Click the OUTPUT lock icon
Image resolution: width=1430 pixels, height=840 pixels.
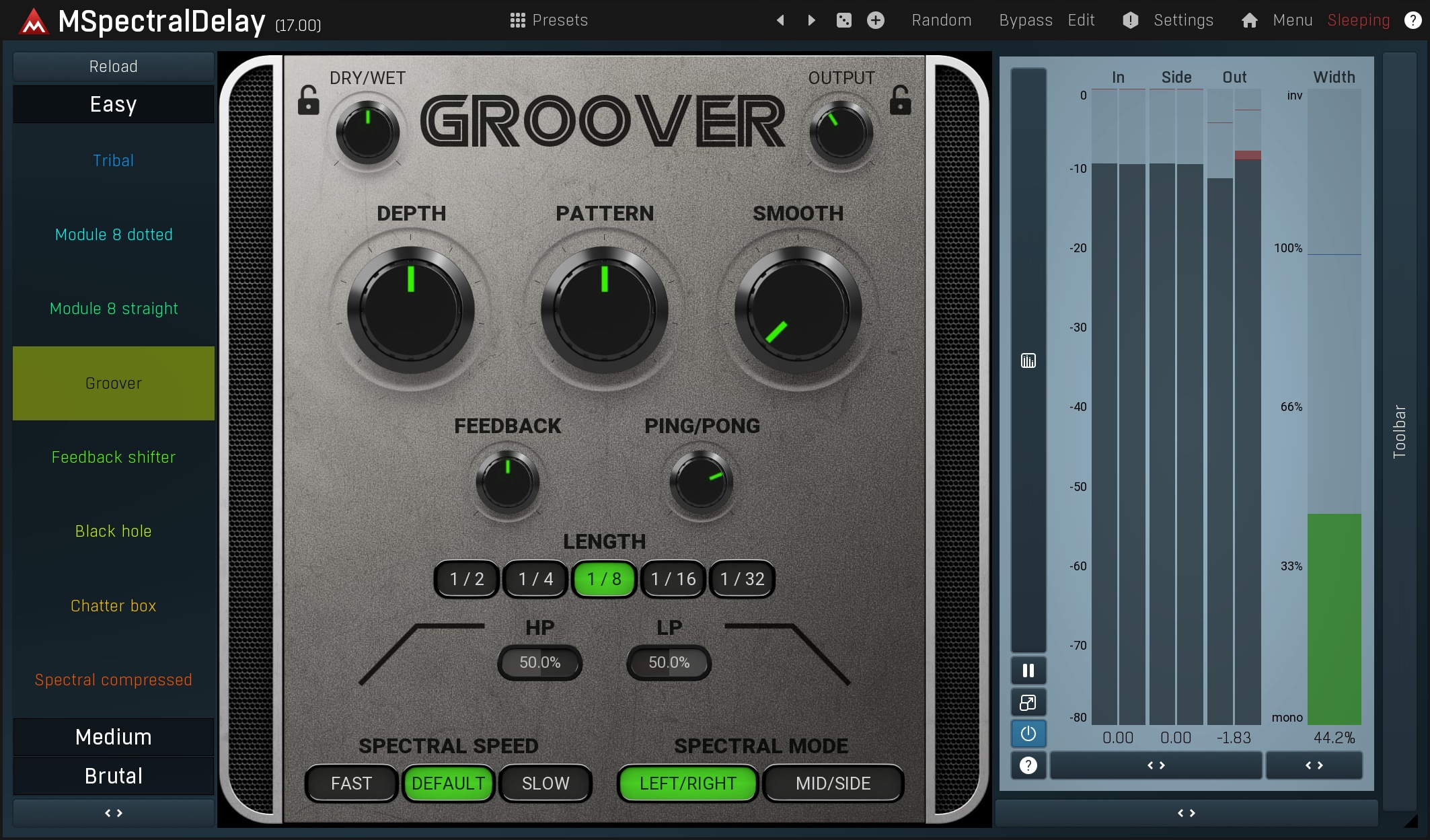pos(900,101)
